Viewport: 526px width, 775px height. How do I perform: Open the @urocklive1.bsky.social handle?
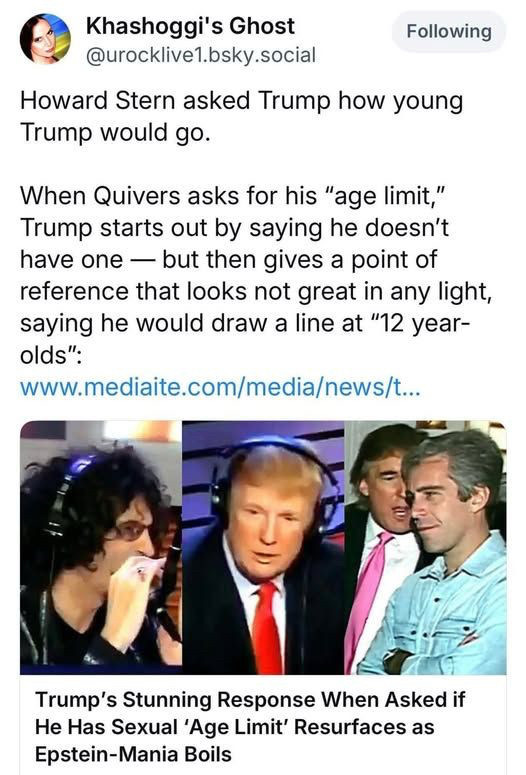point(201,55)
